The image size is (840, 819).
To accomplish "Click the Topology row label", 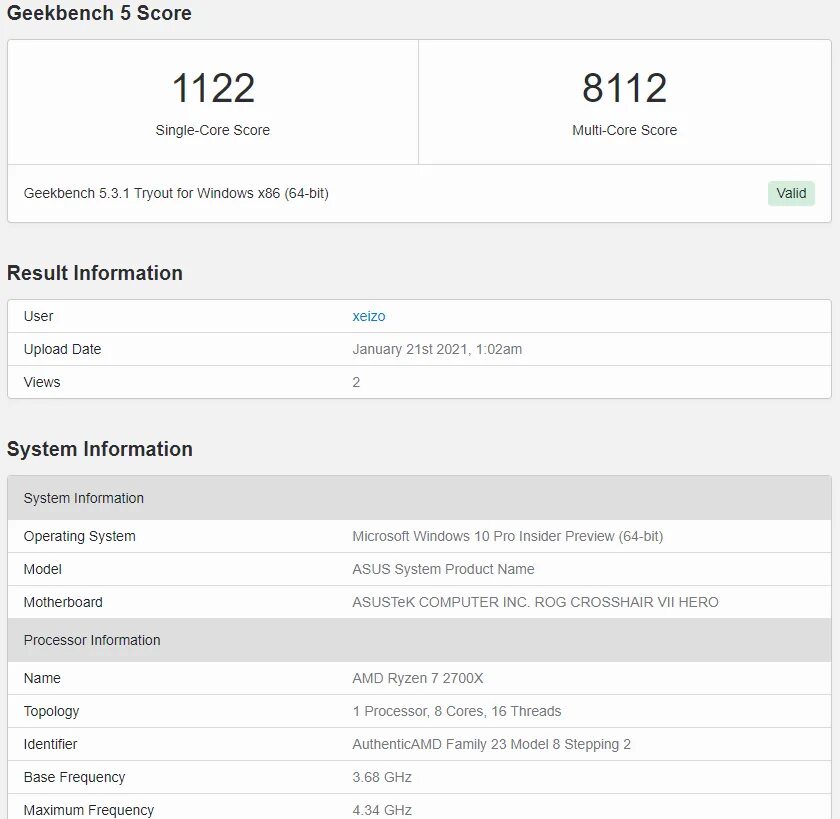I will (51, 711).
